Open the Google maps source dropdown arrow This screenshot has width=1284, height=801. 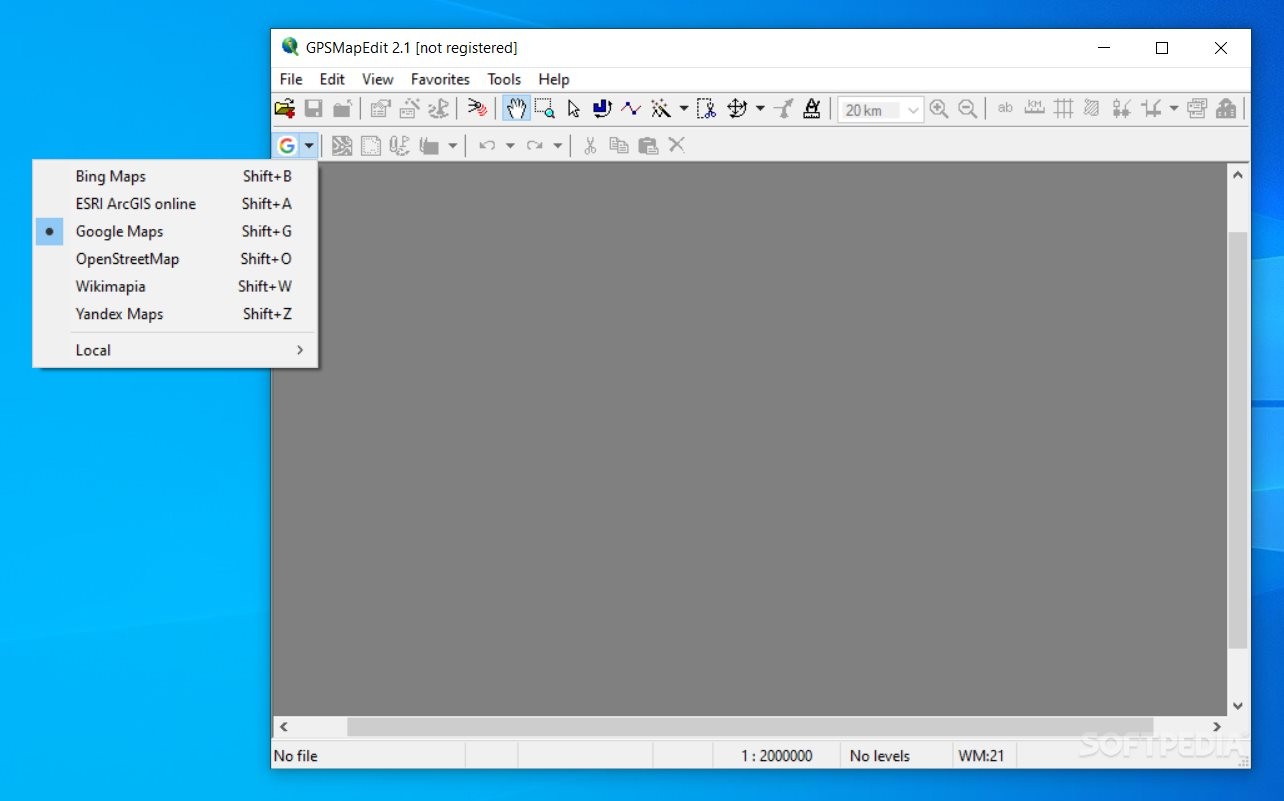coord(309,146)
